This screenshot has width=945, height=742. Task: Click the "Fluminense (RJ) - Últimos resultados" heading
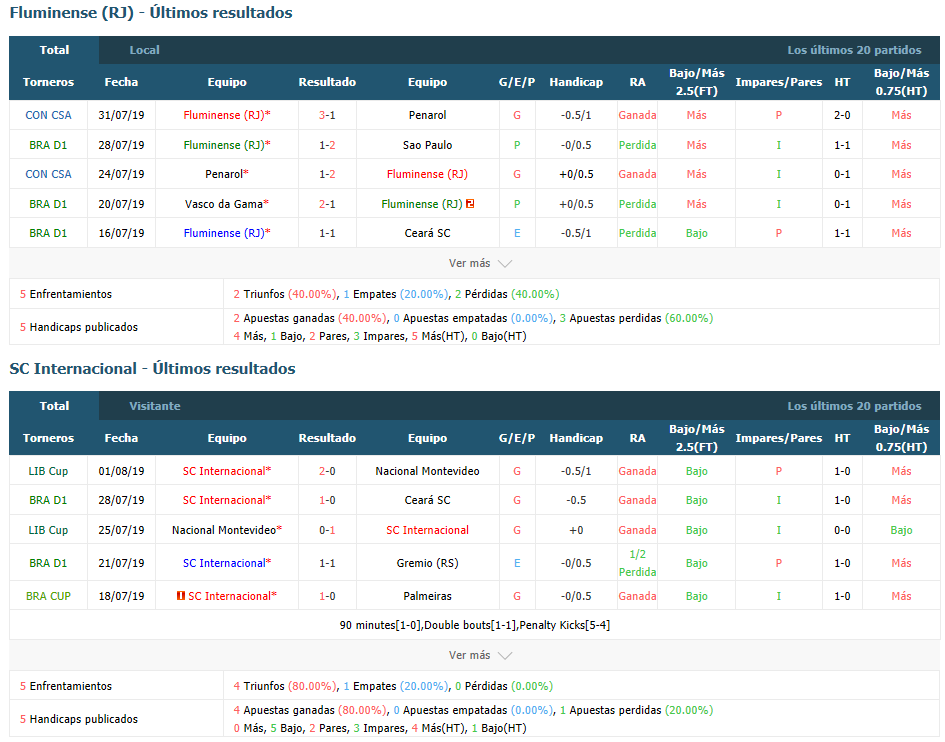151,13
